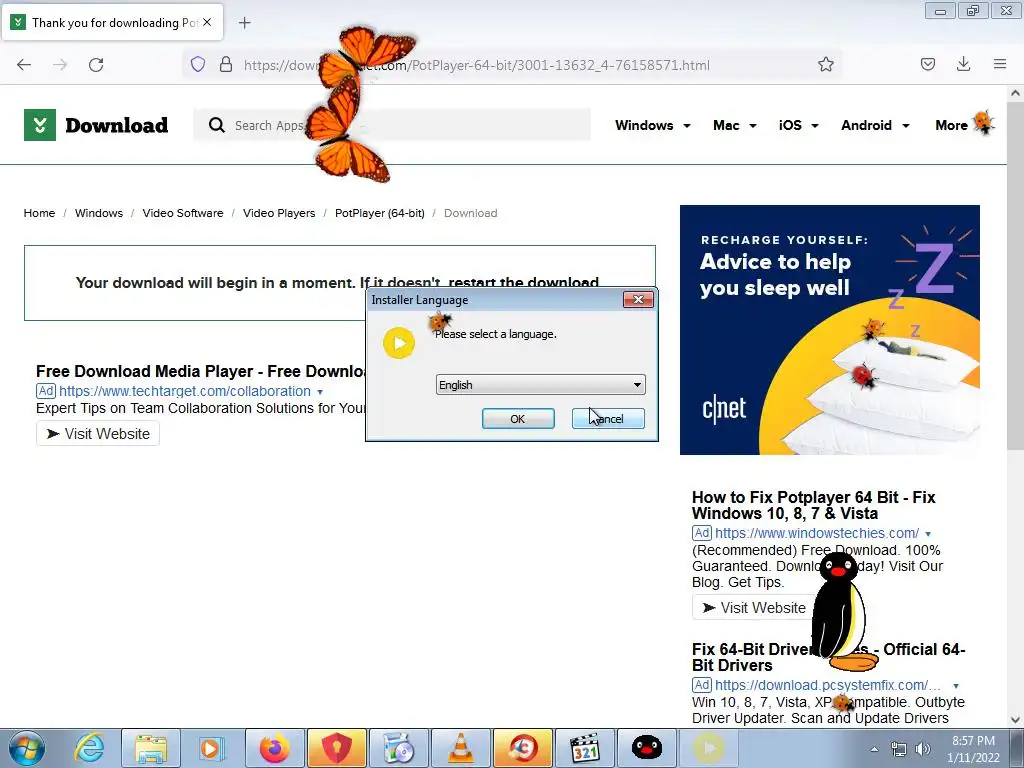
Task: Open the volume speaker tray icon
Action: (x=923, y=749)
